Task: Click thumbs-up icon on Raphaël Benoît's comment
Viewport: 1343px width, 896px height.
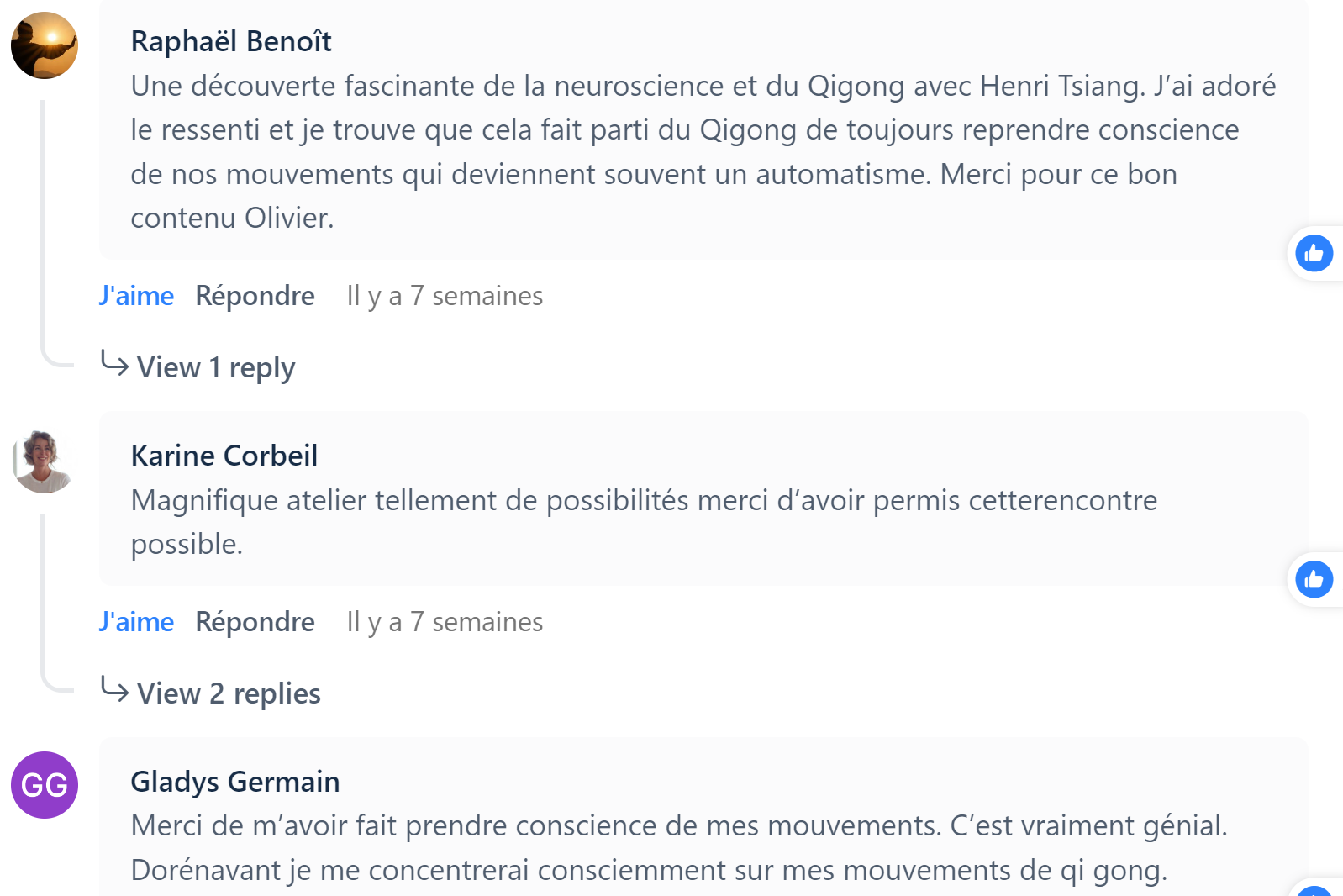Action: click(1314, 253)
